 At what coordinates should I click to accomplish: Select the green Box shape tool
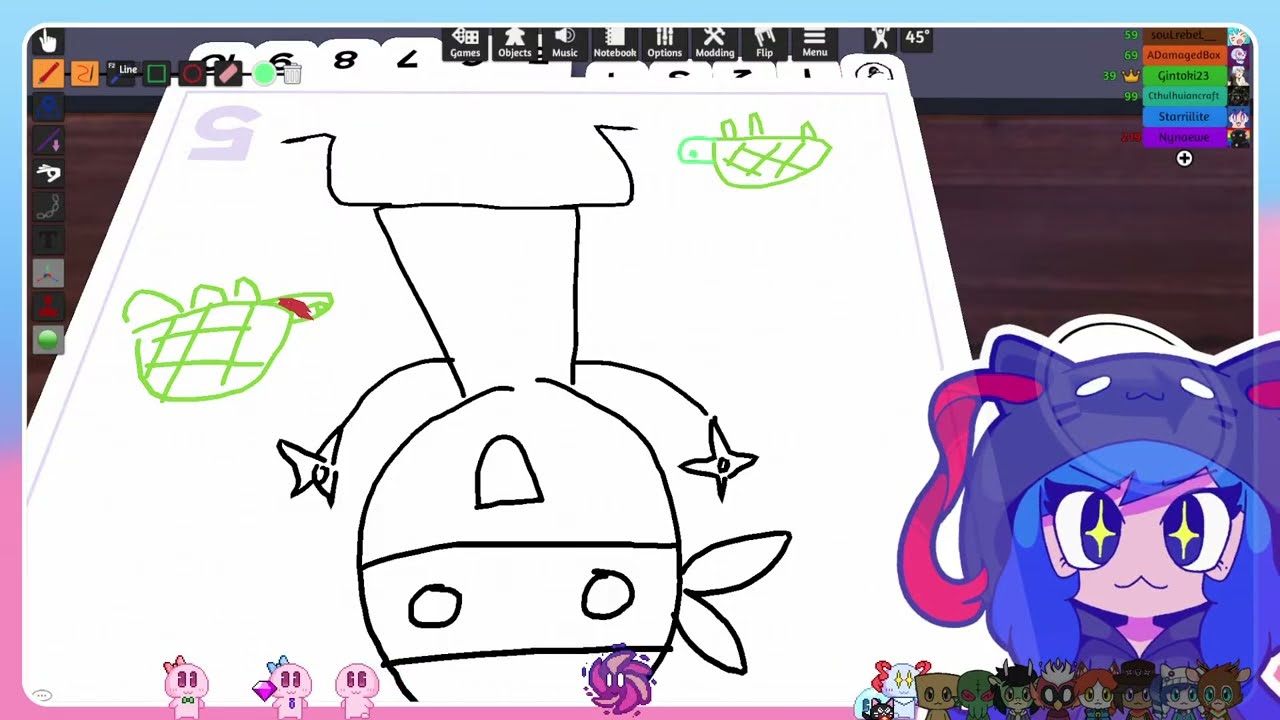tap(156, 73)
